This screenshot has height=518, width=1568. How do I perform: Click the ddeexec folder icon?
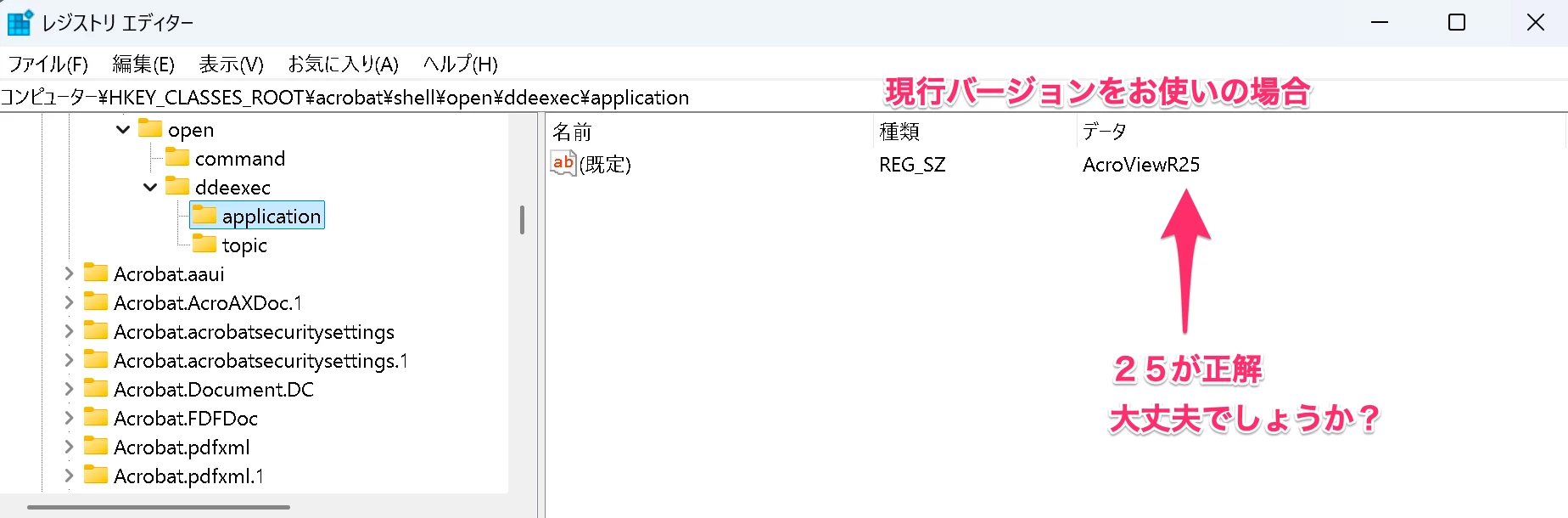click(177, 186)
